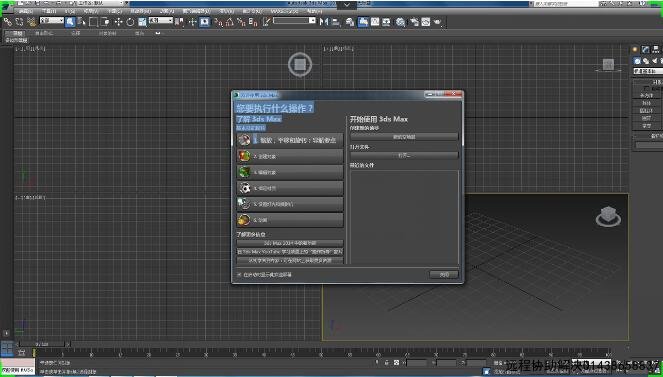Open the Schematic View icon
663x377 pixels.
coord(386,22)
